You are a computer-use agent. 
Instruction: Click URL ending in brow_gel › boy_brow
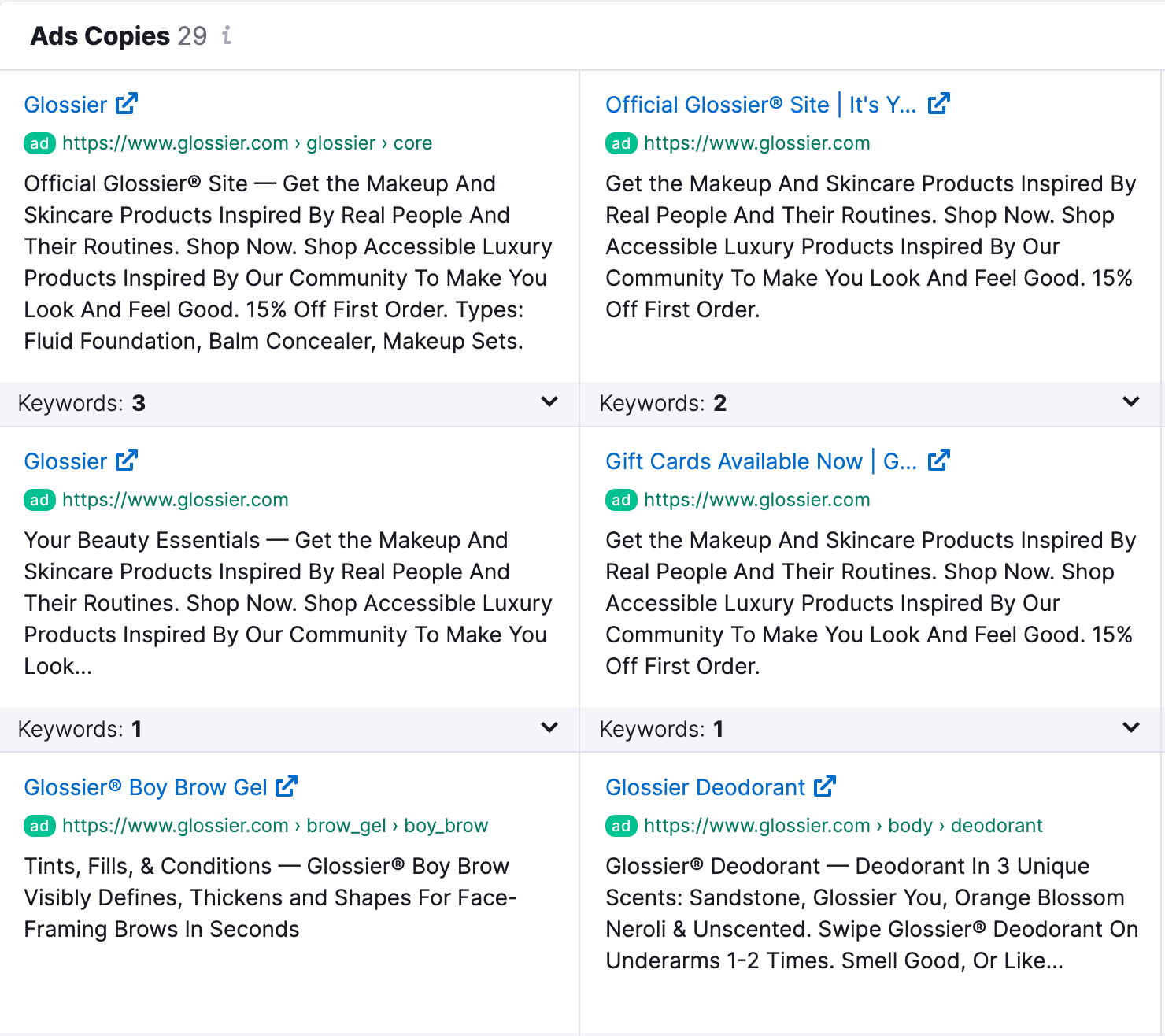275,826
